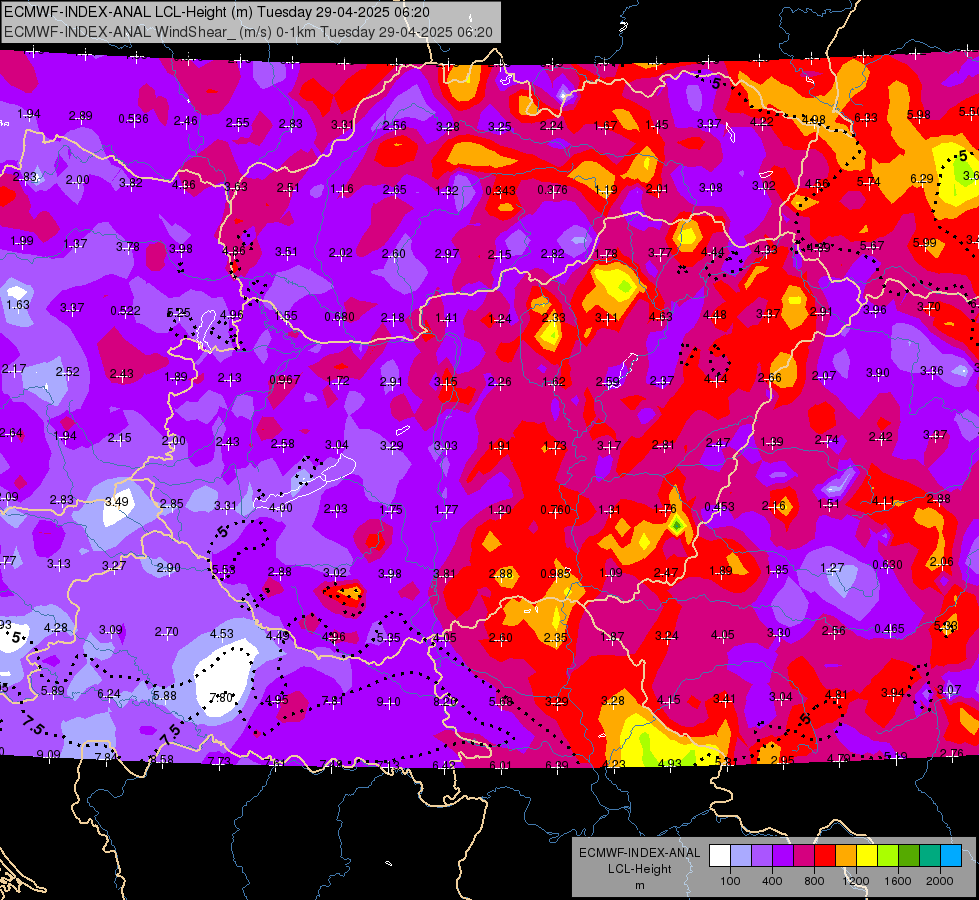The height and width of the screenshot is (900, 979).
Task: Select the yellow legend swatch
Action: [x=867, y=856]
